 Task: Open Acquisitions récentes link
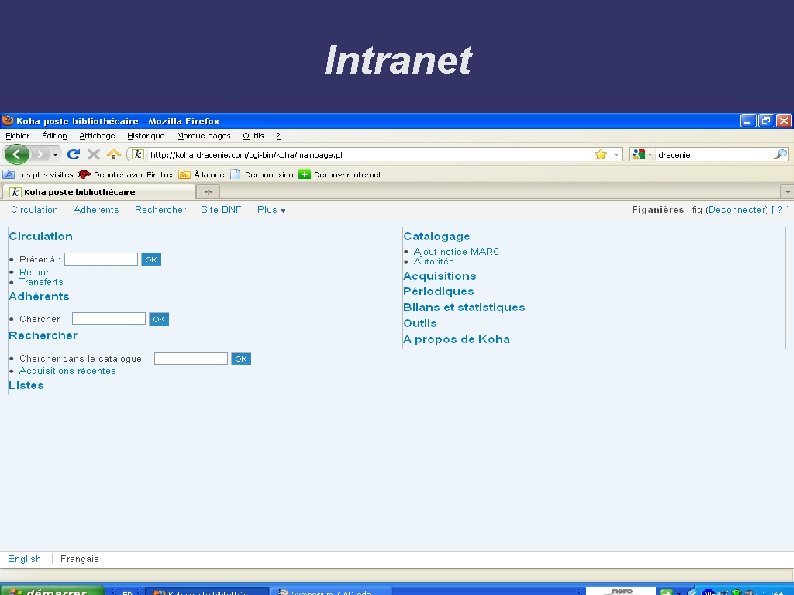point(67,371)
